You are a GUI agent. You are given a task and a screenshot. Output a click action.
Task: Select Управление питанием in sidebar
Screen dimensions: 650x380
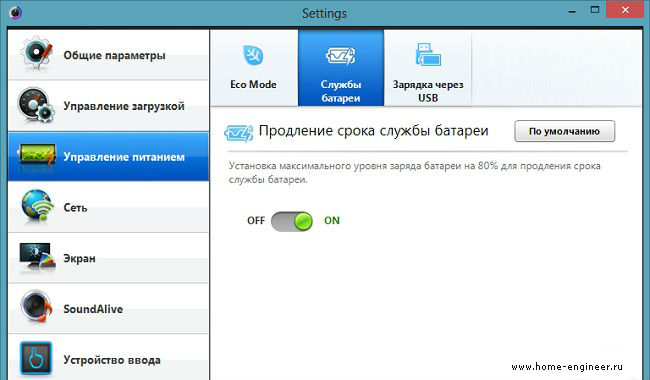click(108, 157)
